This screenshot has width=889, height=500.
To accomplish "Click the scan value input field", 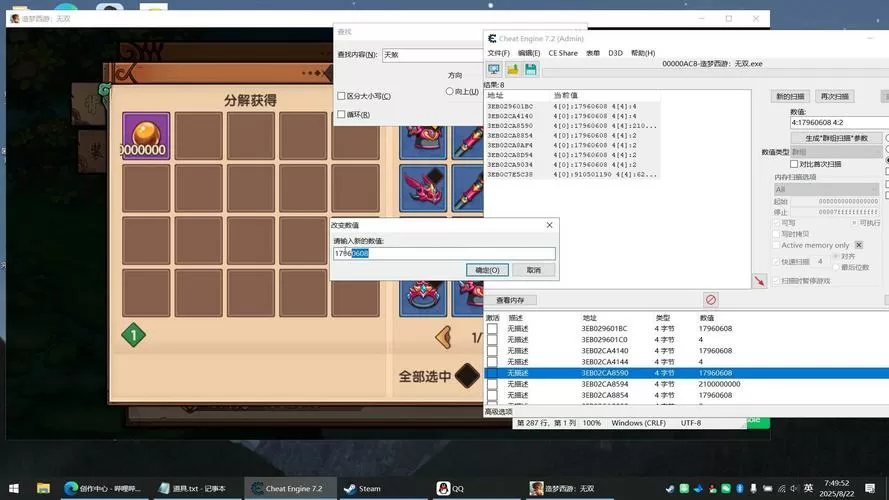I will (x=839, y=122).
